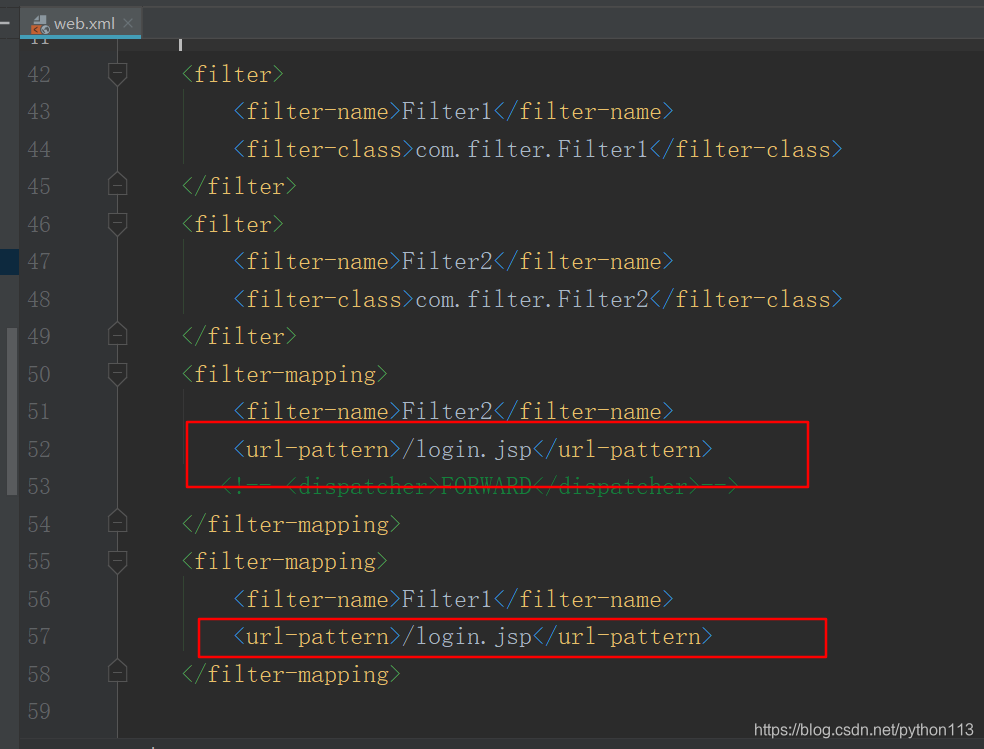
Task: Click com.filter.Filter1 class name
Action: (x=532, y=149)
